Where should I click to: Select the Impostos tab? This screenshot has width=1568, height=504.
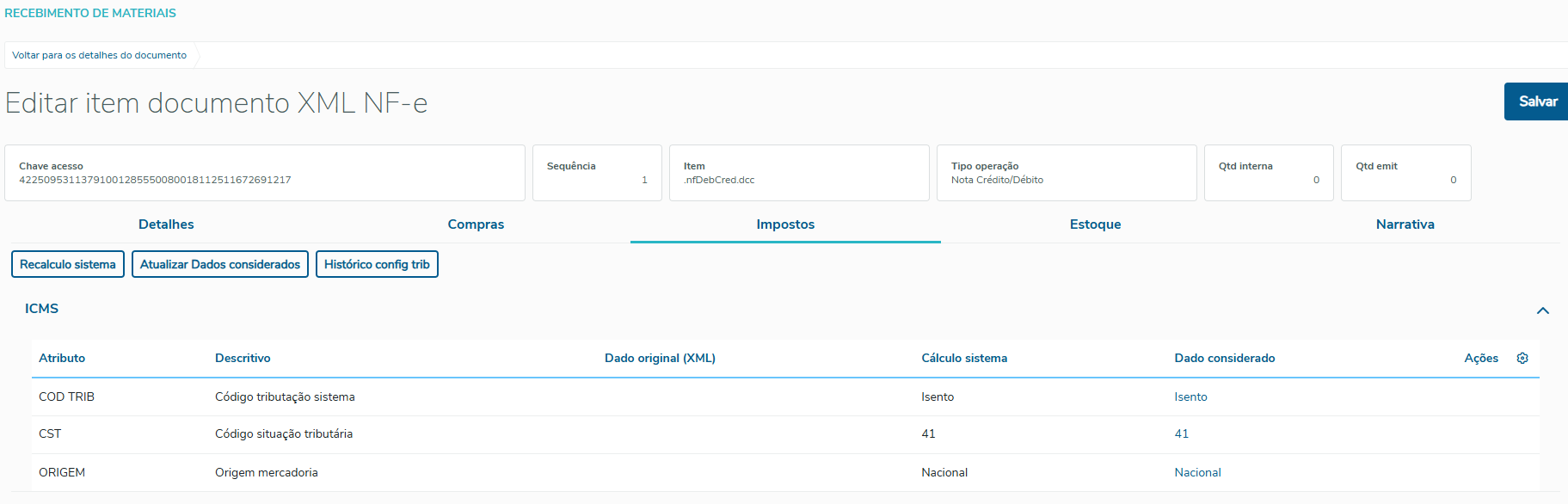[x=785, y=224]
